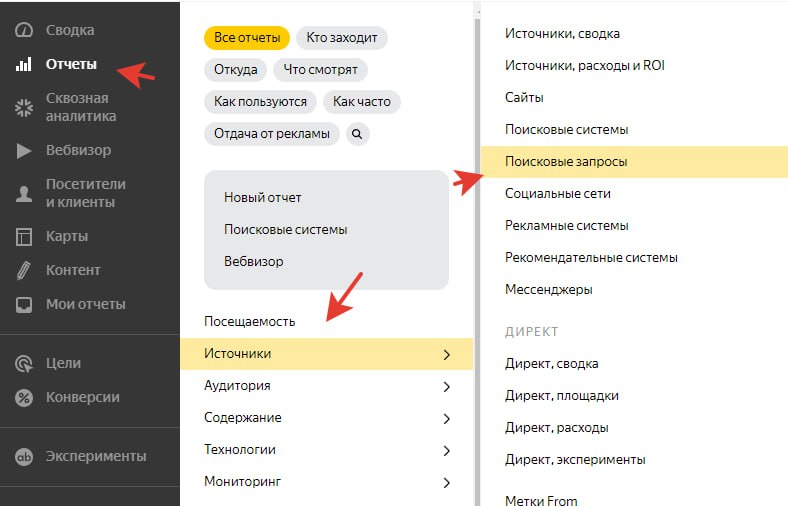Image resolution: width=788 pixels, height=506 pixels.
Task: Open Эксперименты in sidebar
Action: coord(96,456)
